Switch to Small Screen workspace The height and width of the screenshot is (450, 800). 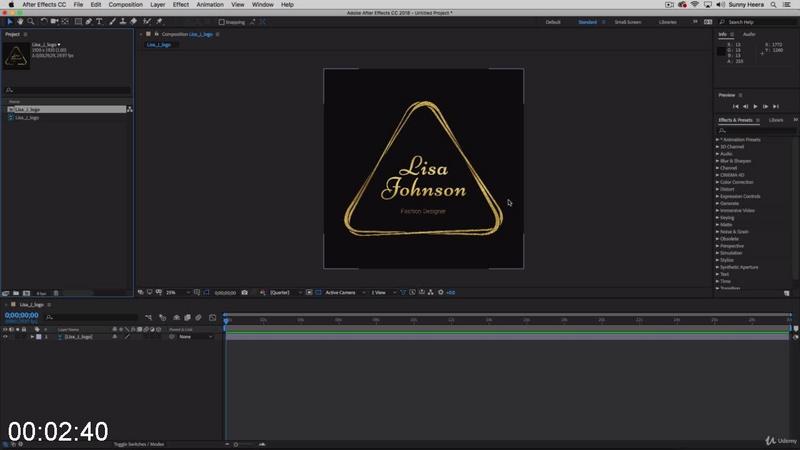coord(628,22)
